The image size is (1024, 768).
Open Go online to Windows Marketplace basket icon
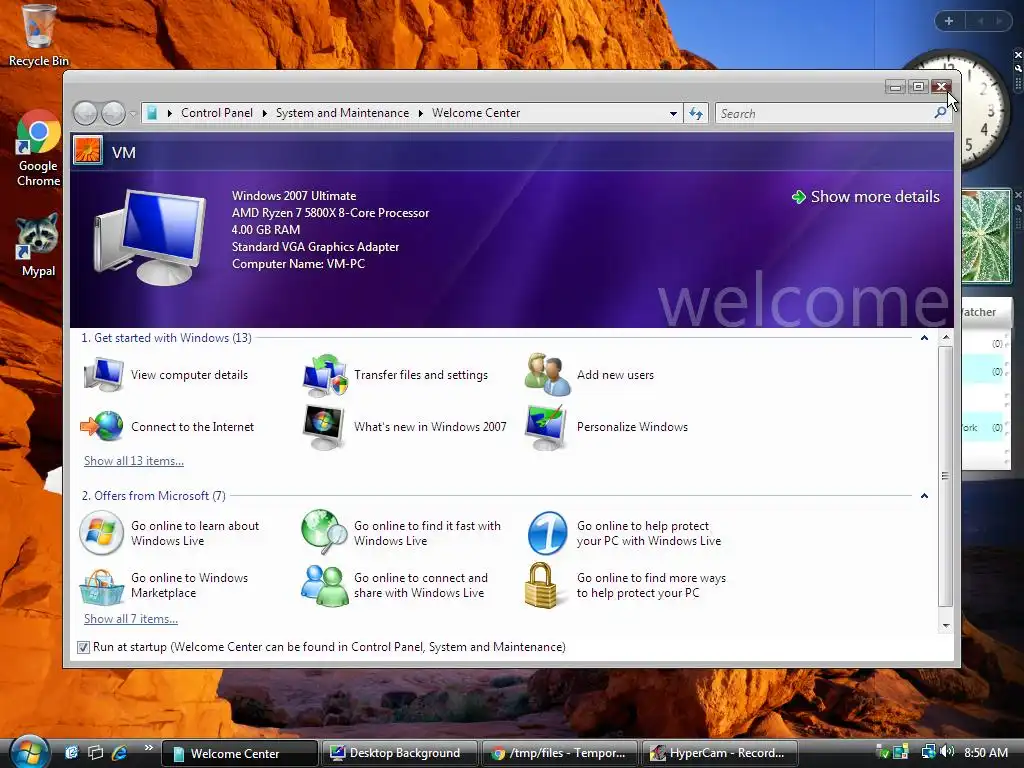(x=101, y=586)
